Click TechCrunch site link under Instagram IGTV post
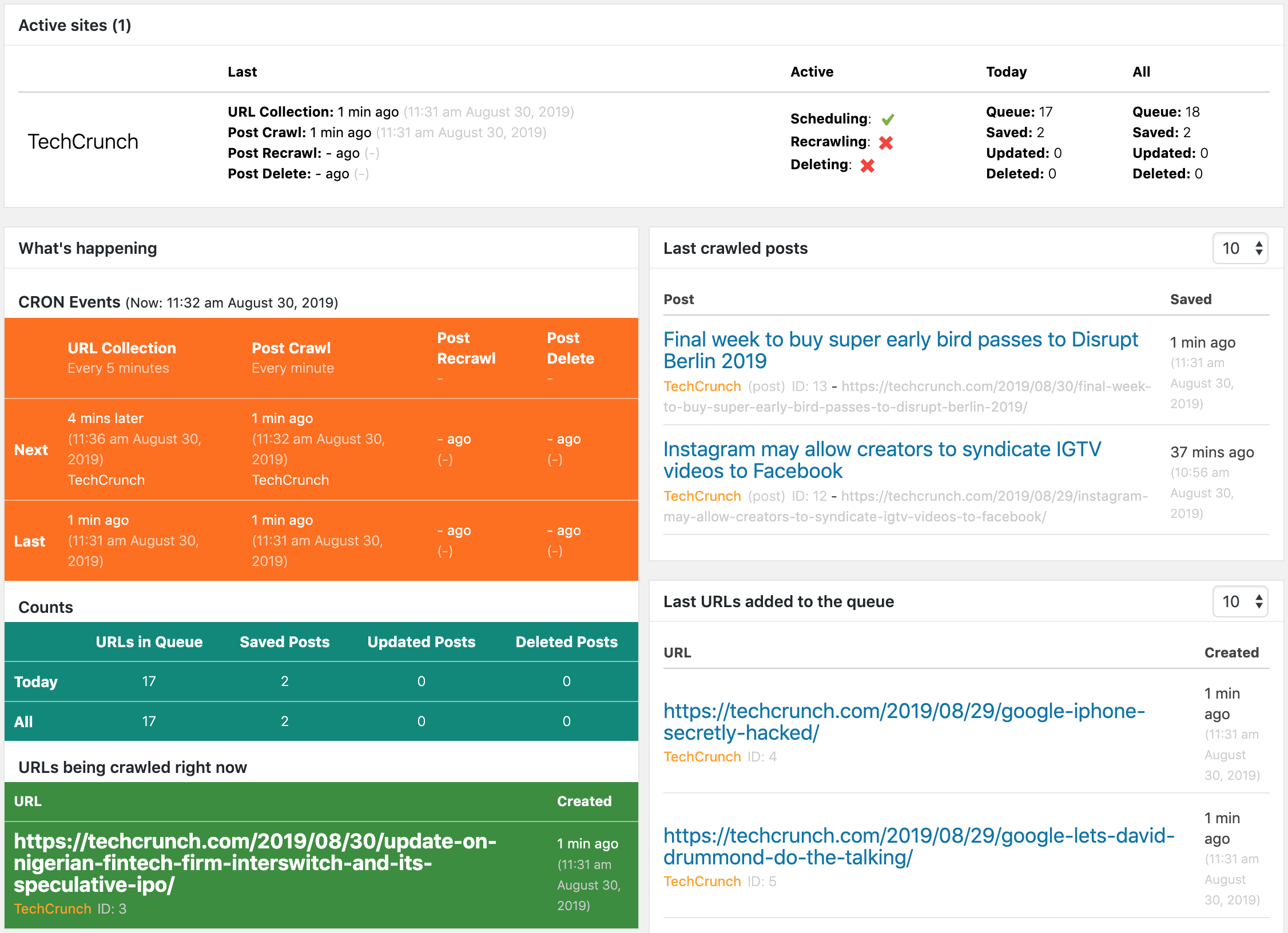Image resolution: width=1288 pixels, height=933 pixels. pos(702,496)
